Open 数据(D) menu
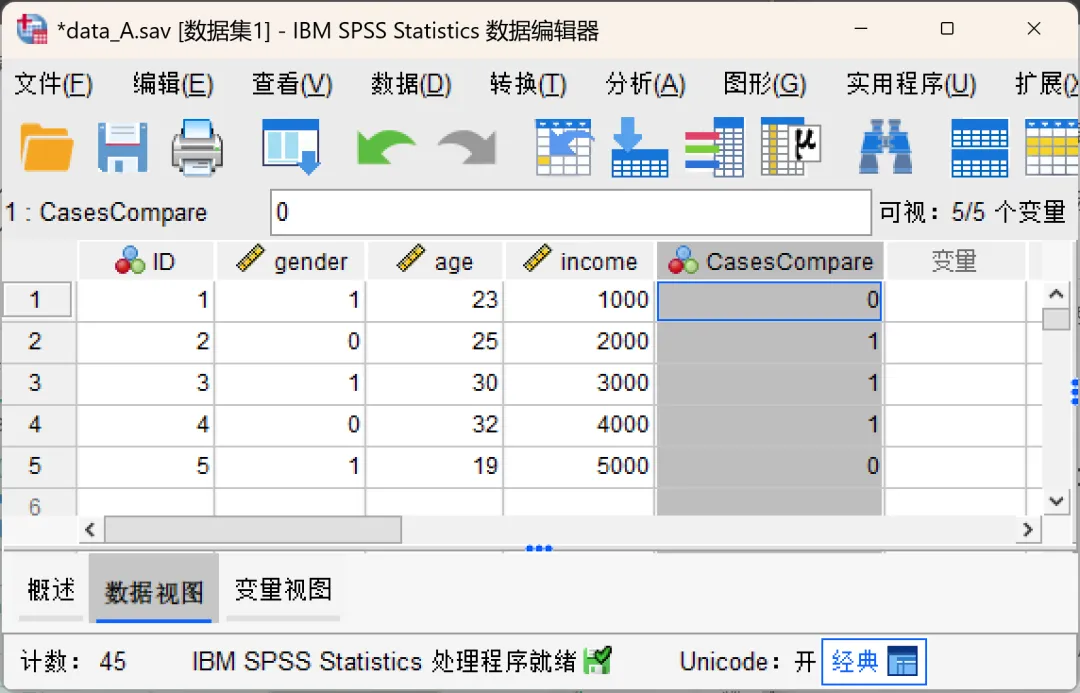Viewport: 1080px width, 693px height. 411,84
